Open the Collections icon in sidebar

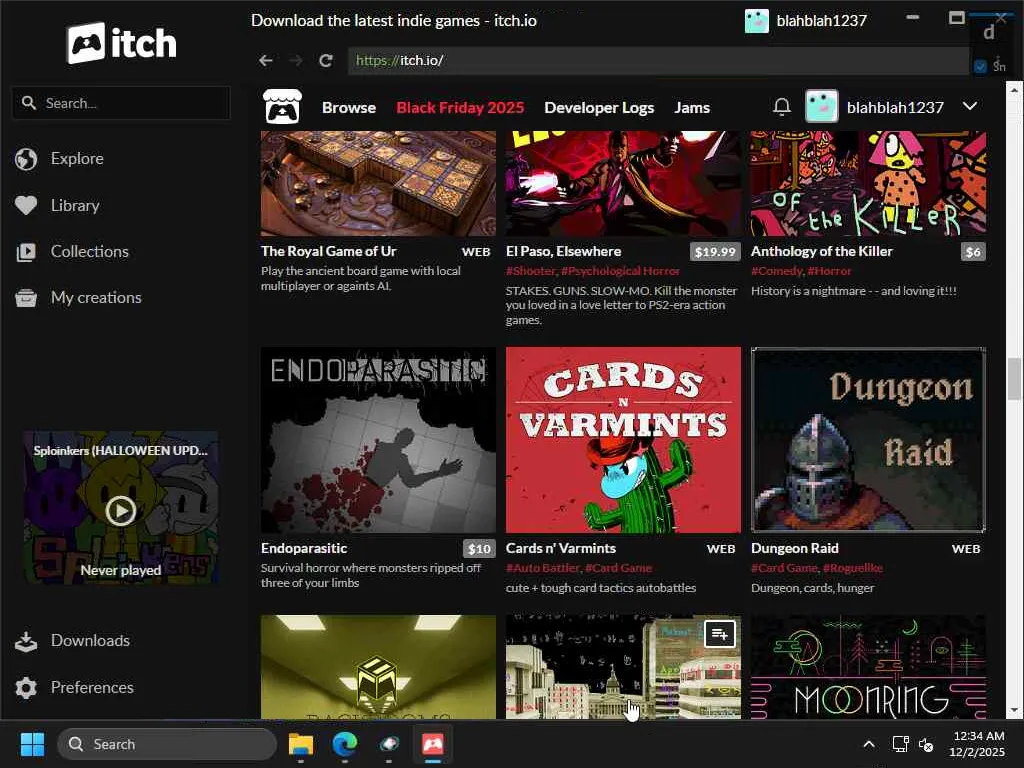pyautogui.click(x=26, y=252)
